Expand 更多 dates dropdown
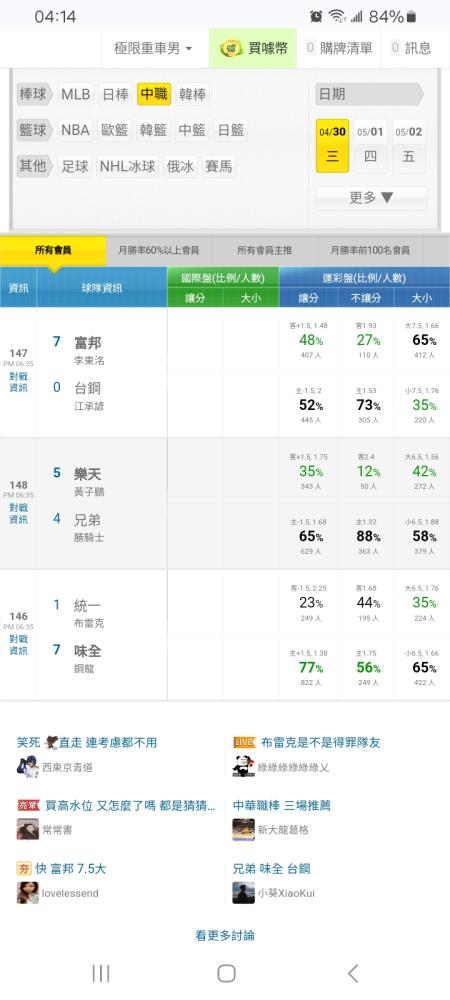The height and width of the screenshot is (1000, 450). tap(371, 198)
